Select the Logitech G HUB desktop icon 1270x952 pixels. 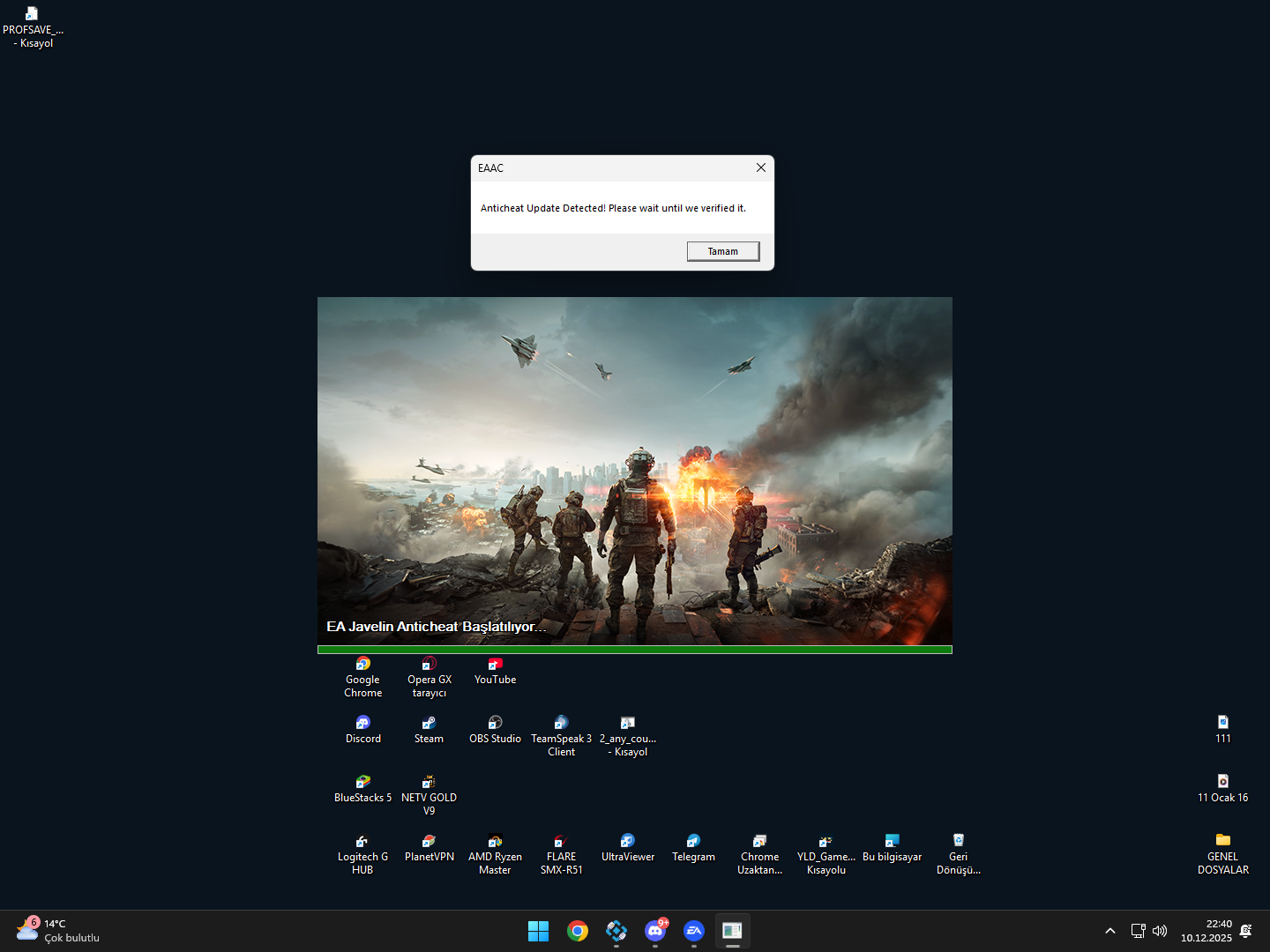coord(362,854)
